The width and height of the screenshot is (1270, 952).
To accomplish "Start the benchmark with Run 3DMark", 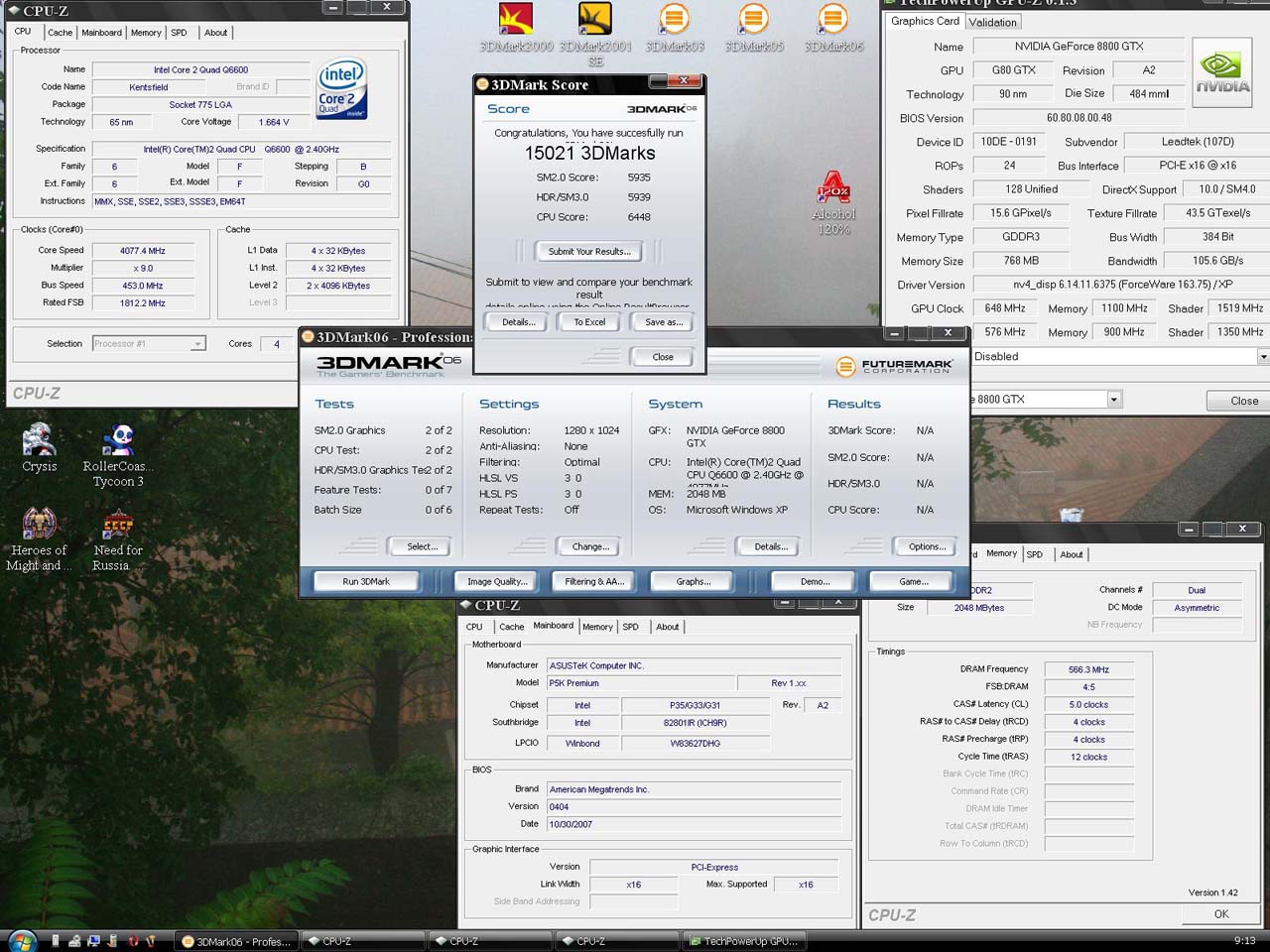I will point(366,582).
